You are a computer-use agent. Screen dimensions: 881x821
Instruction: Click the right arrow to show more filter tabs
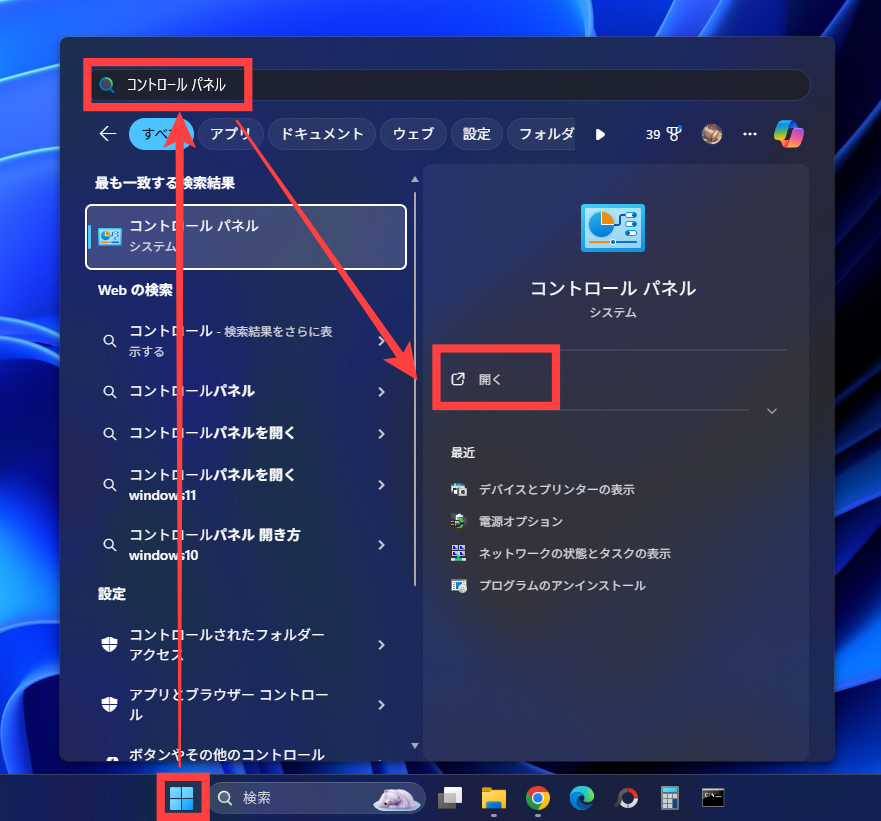599,133
